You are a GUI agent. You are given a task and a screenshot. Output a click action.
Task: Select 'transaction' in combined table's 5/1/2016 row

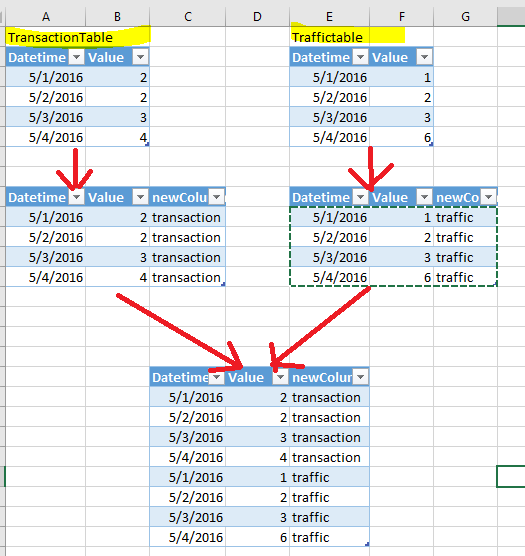click(x=329, y=397)
